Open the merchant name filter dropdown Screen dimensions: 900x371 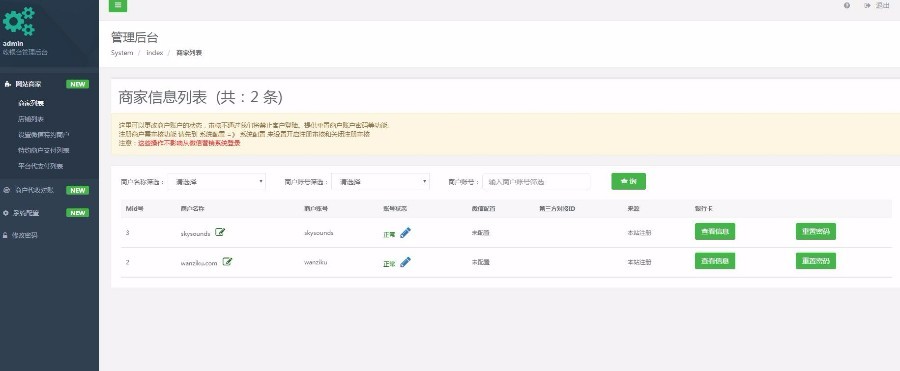click(216, 181)
